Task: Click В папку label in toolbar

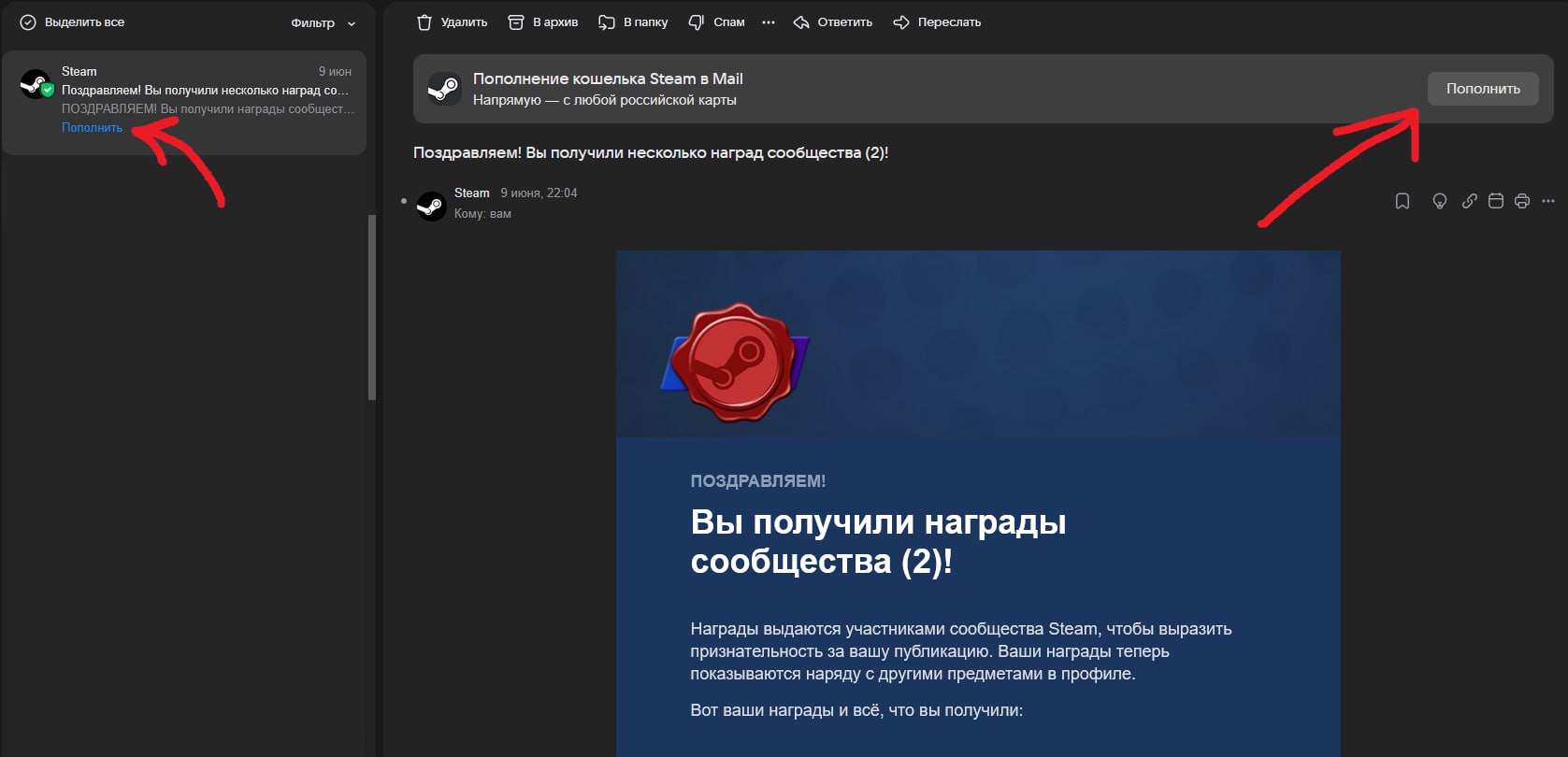Action: coord(646,22)
